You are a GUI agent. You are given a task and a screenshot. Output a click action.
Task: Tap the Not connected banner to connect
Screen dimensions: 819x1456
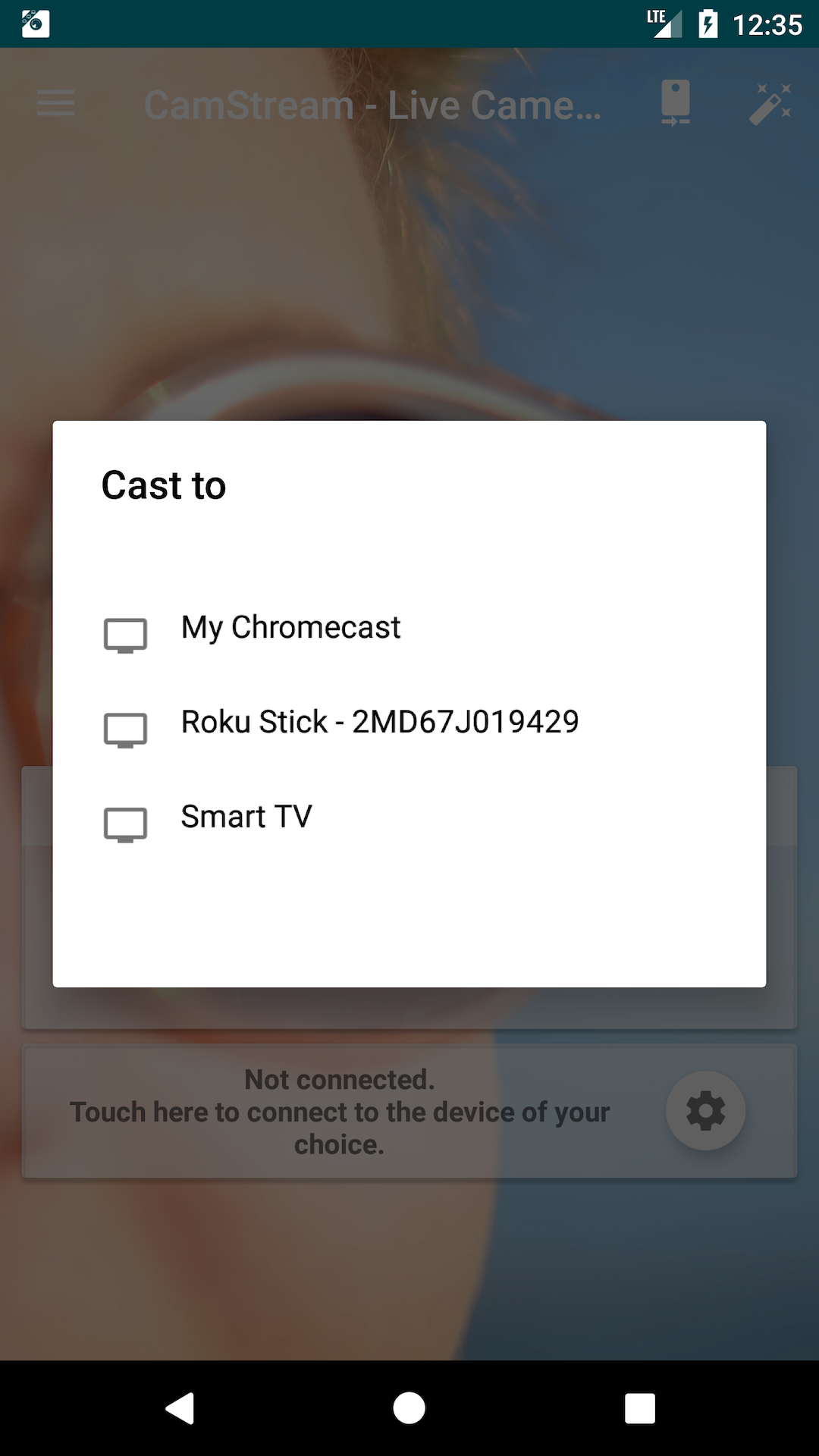(340, 1111)
